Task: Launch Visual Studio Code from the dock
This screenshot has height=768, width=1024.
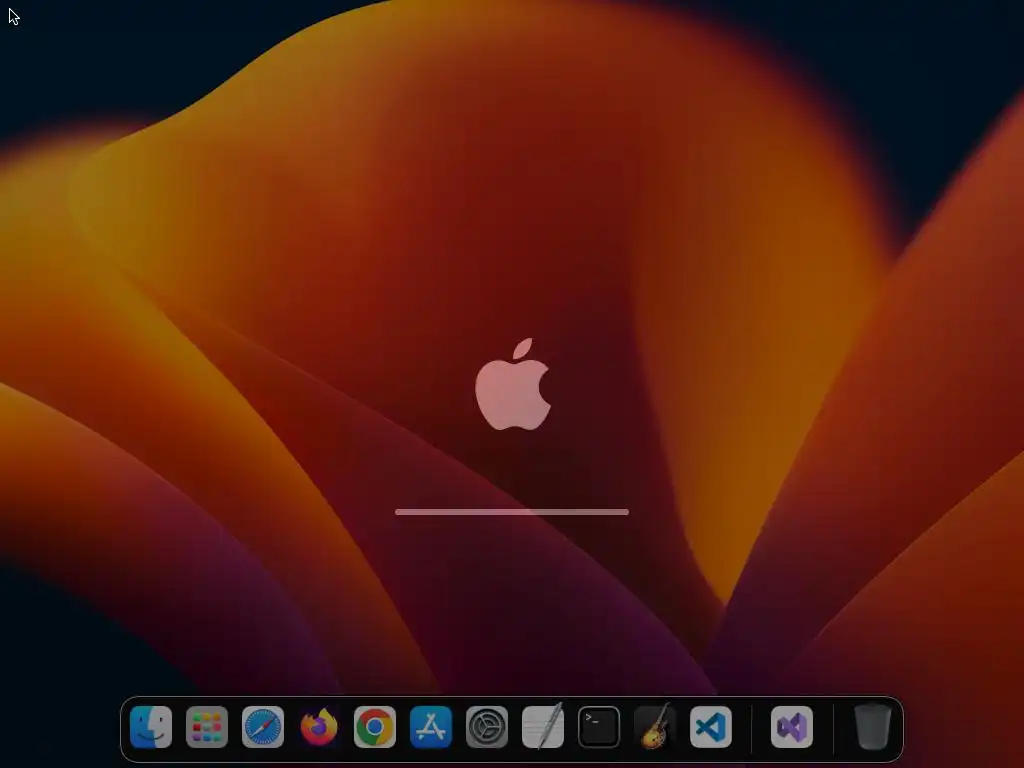Action: click(x=711, y=727)
